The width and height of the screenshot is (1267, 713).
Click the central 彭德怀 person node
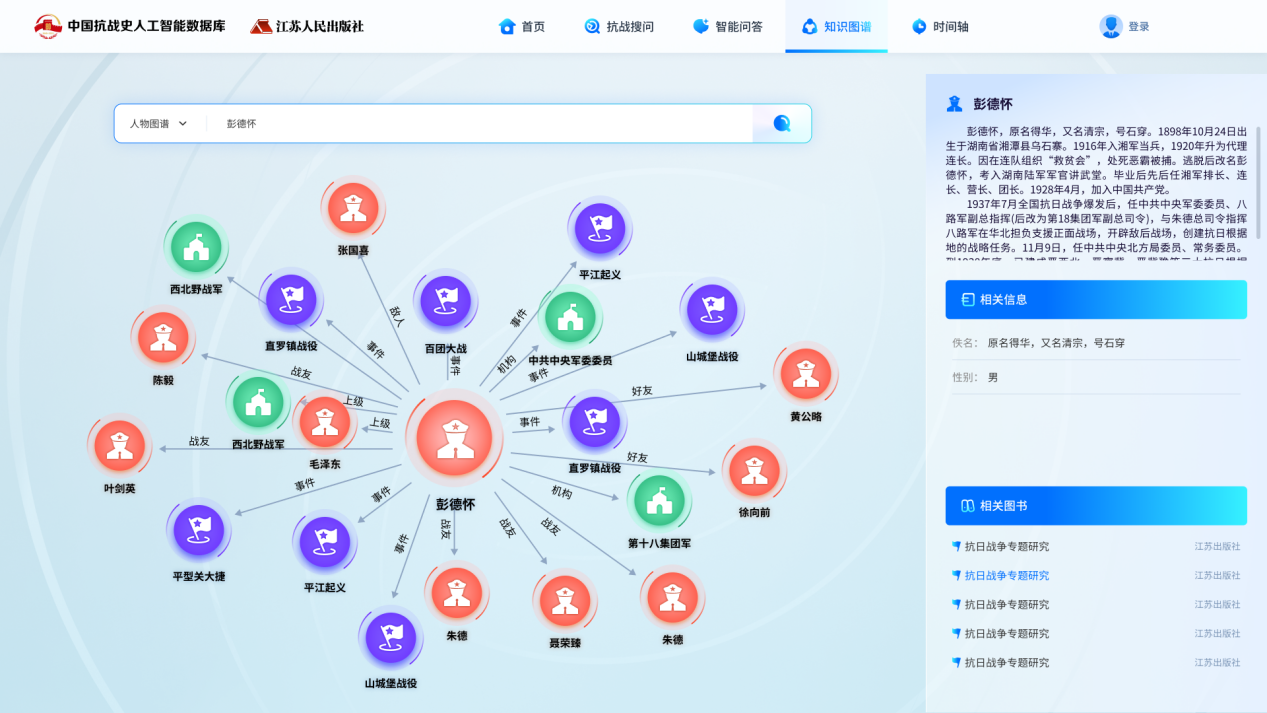click(455, 438)
